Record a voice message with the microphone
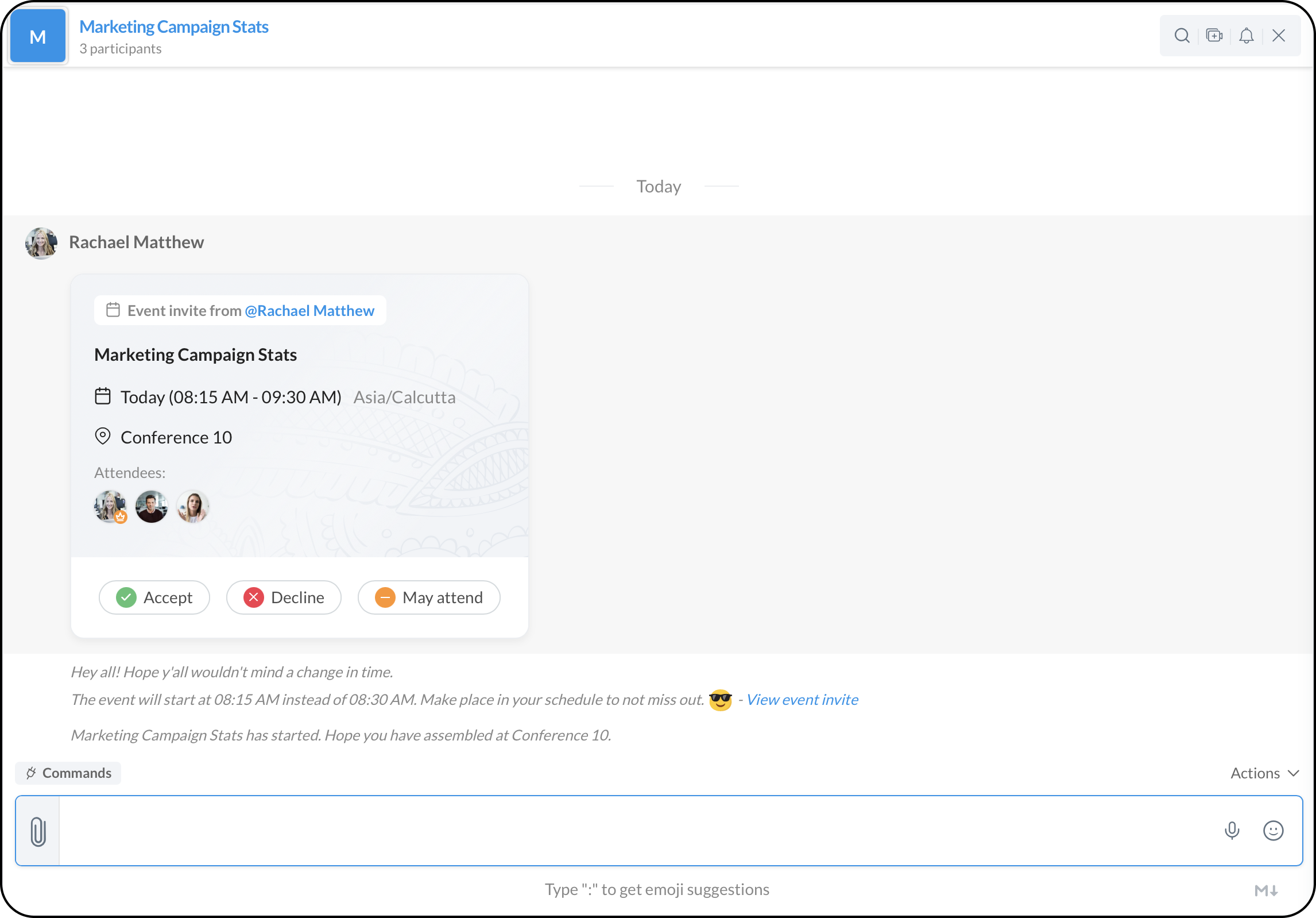This screenshot has height=918, width=1316. coord(1232,831)
